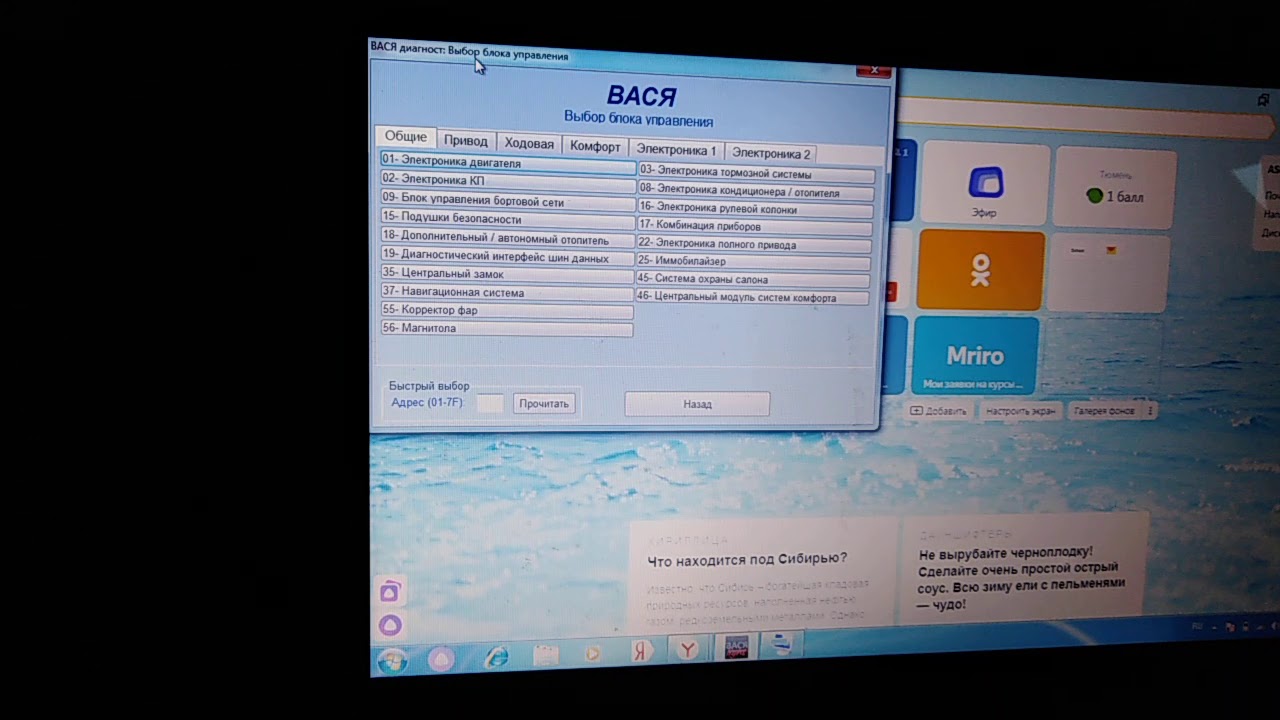
Task: Open the mail tile with envelope icon
Action: click(1109, 273)
